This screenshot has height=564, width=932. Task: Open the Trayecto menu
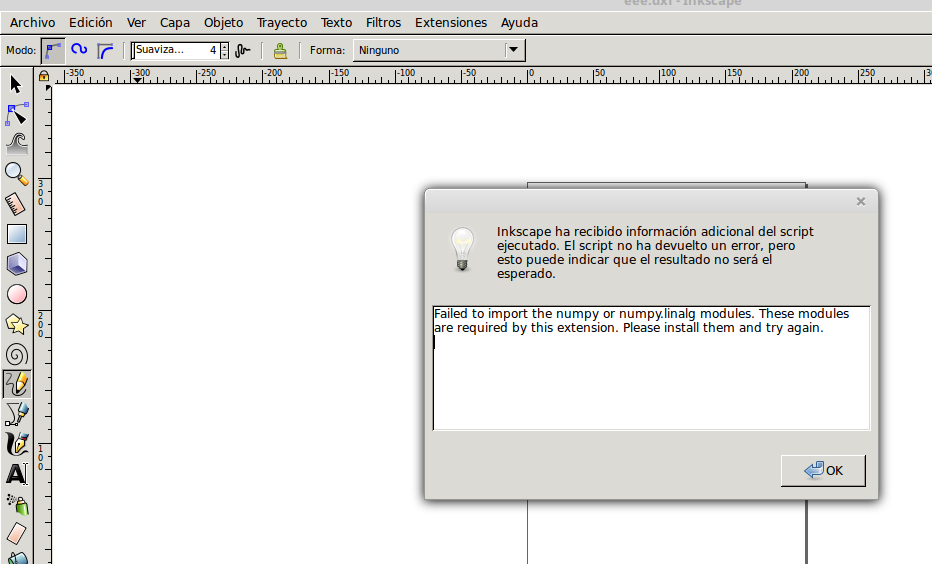coord(282,22)
